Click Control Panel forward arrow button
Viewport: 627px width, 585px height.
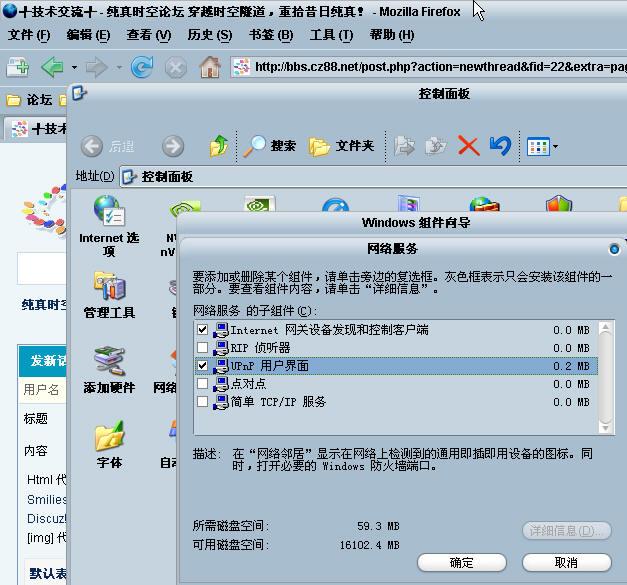click(173, 146)
